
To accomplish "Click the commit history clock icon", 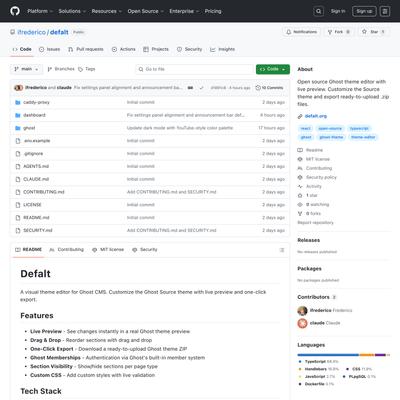I will point(258,88).
